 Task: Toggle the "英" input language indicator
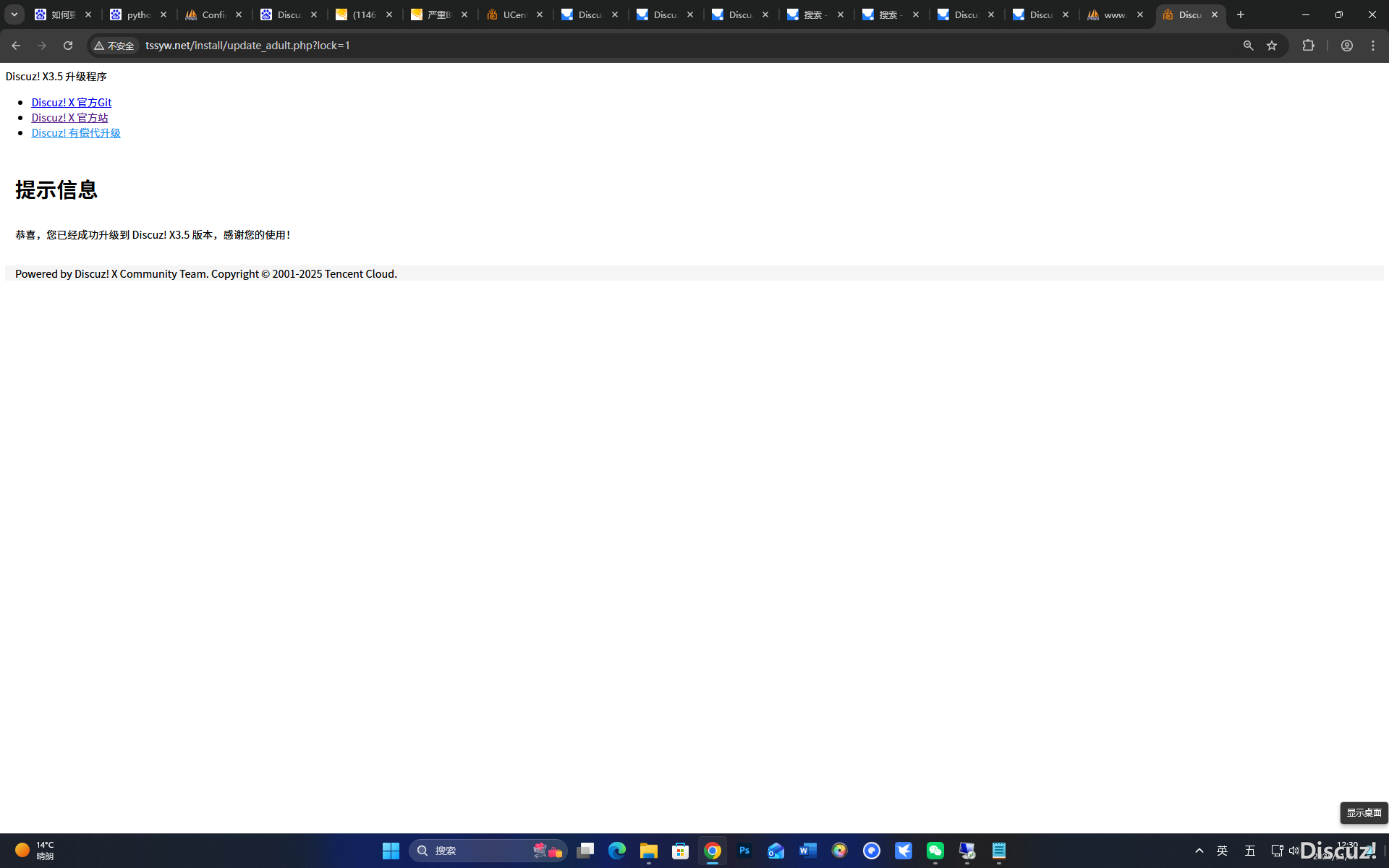(1222, 851)
